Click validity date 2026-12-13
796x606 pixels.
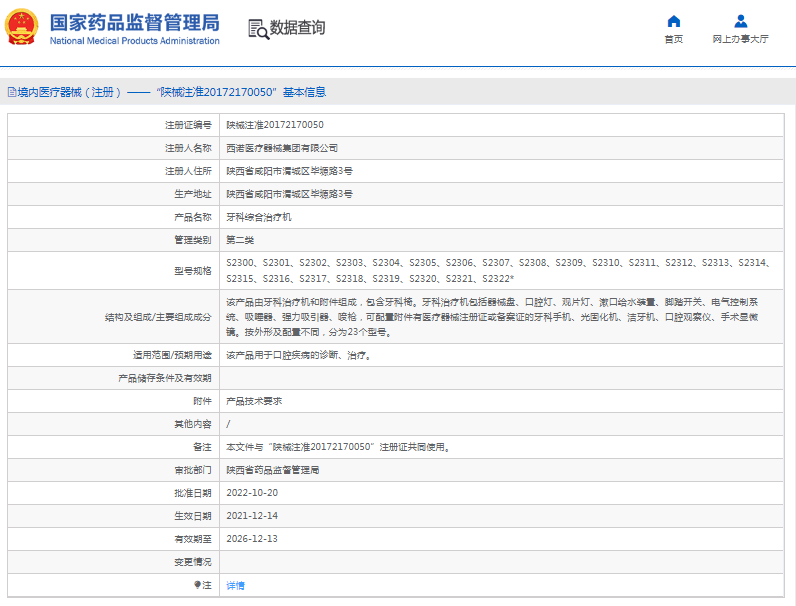(x=251, y=539)
